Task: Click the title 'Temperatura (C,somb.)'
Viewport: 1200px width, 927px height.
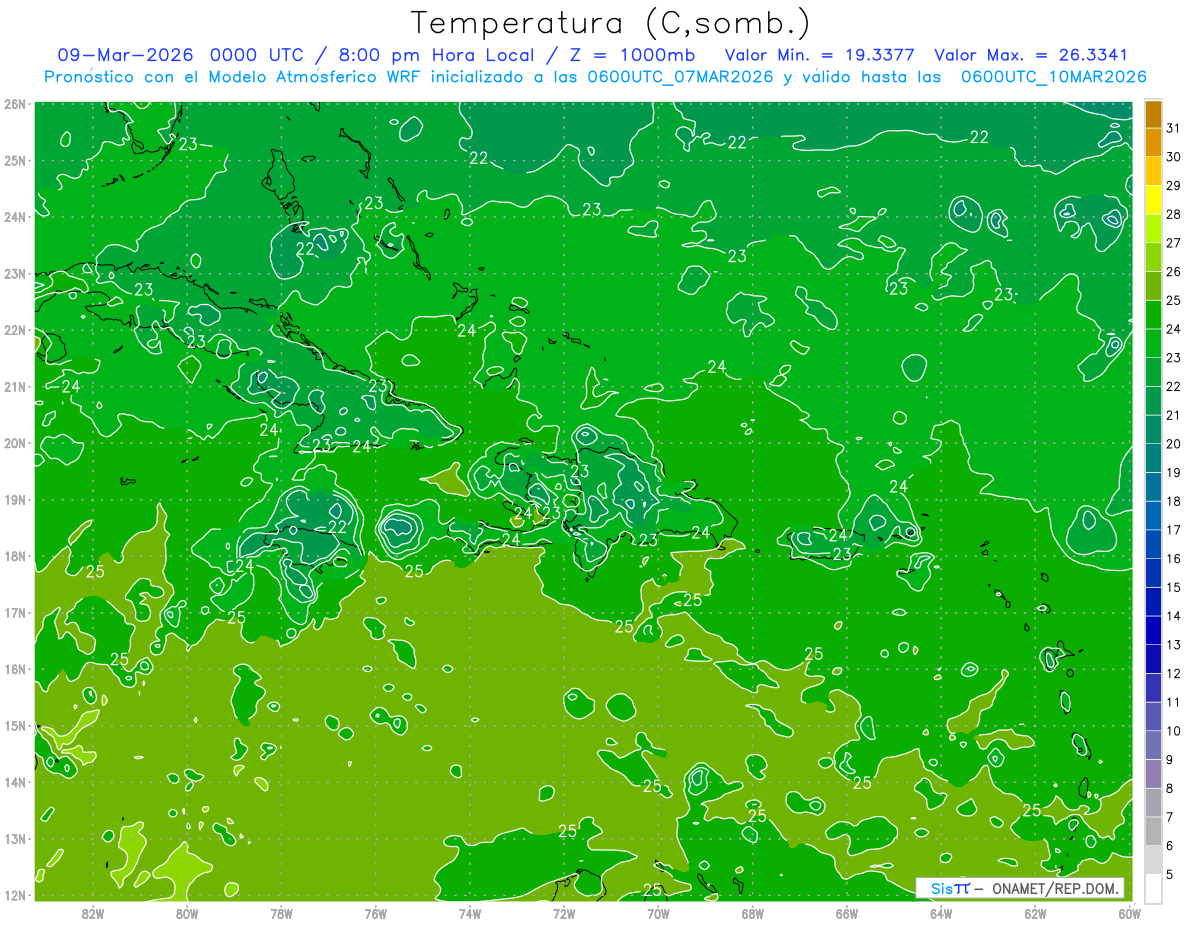Action: tap(611, 23)
